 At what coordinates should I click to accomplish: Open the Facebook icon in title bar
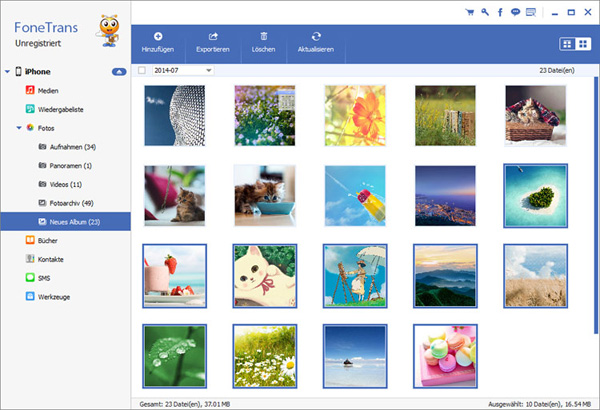coord(499,13)
